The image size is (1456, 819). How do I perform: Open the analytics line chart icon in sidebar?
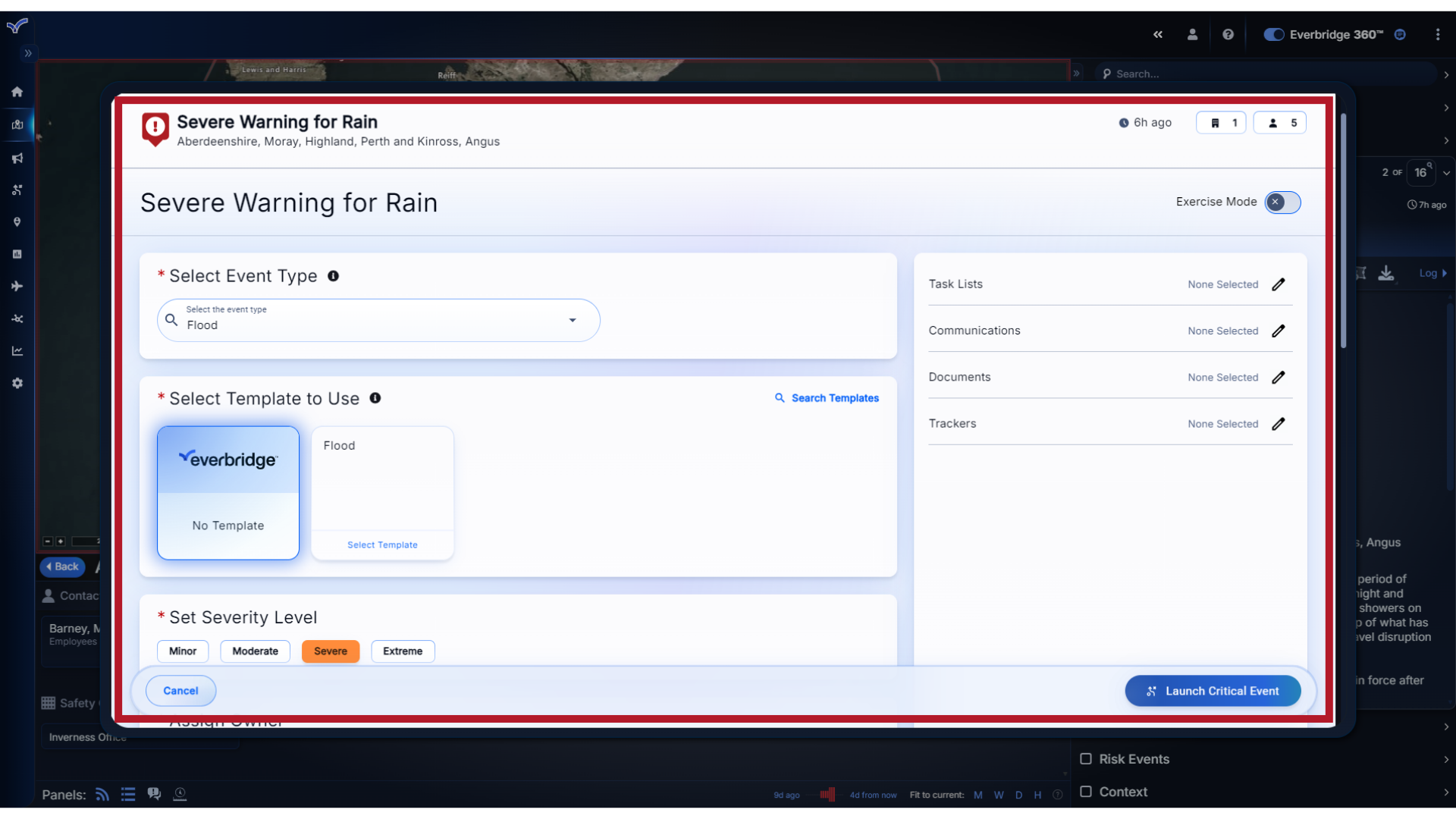point(17,350)
